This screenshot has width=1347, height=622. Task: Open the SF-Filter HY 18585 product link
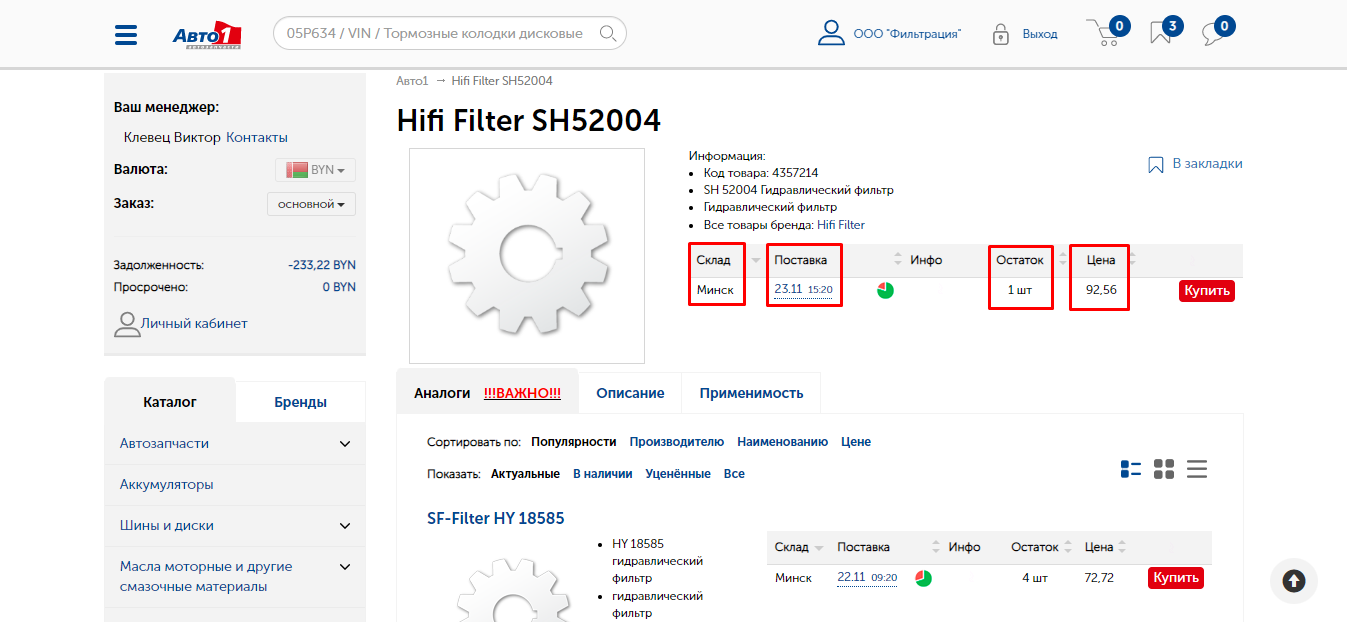(496, 518)
